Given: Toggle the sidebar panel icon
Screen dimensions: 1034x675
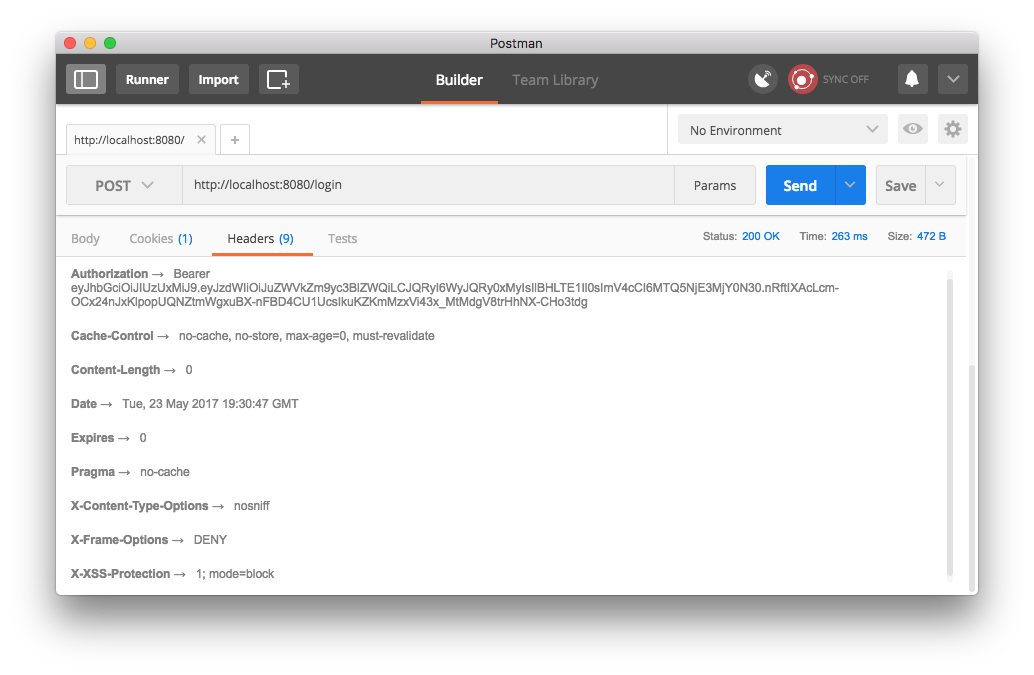Looking at the screenshot, I should [86, 79].
